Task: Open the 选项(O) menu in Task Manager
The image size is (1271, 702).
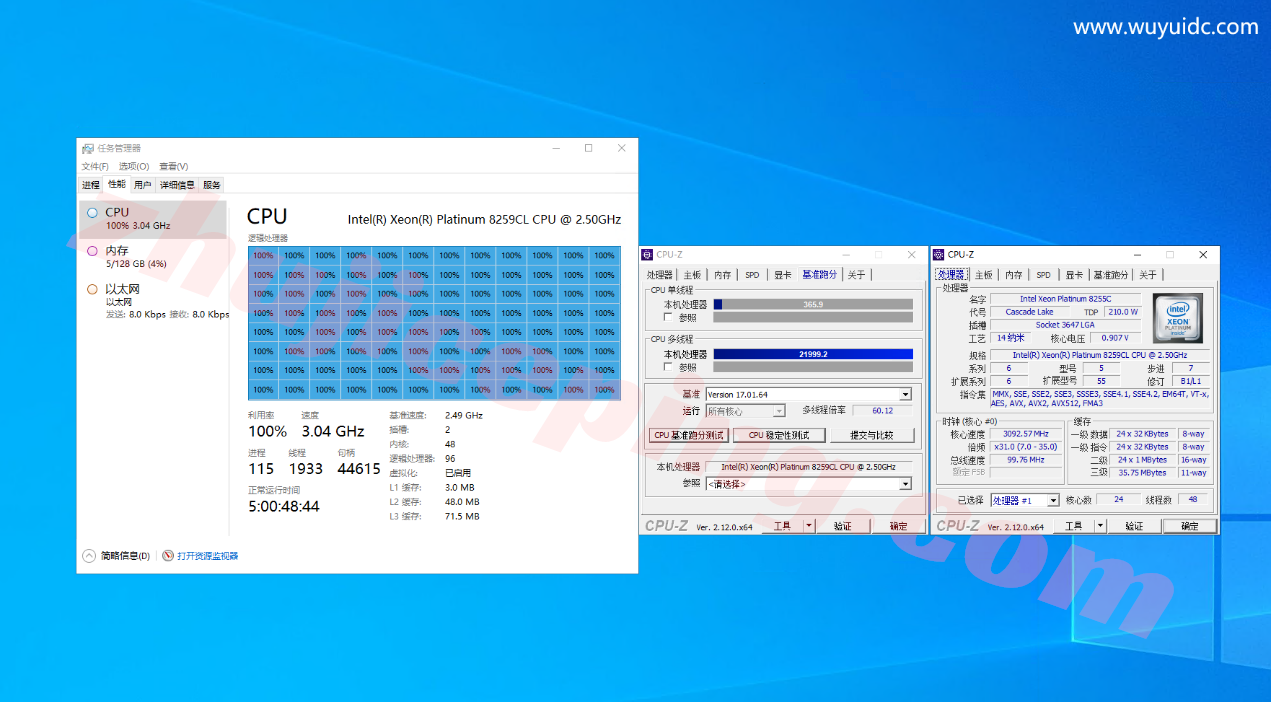Action: click(134, 166)
